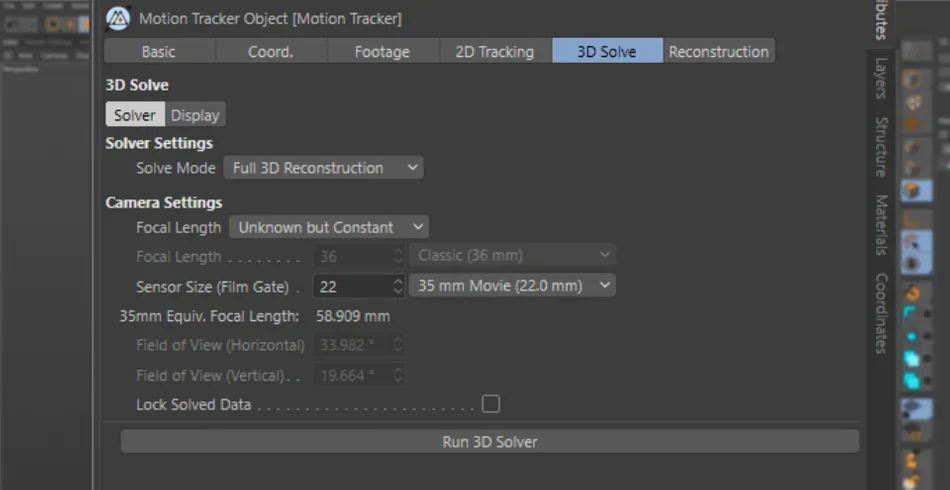Viewport: 950px width, 490px height.
Task: Click the Focal Length 36 stepper arrows
Action: click(x=398, y=256)
